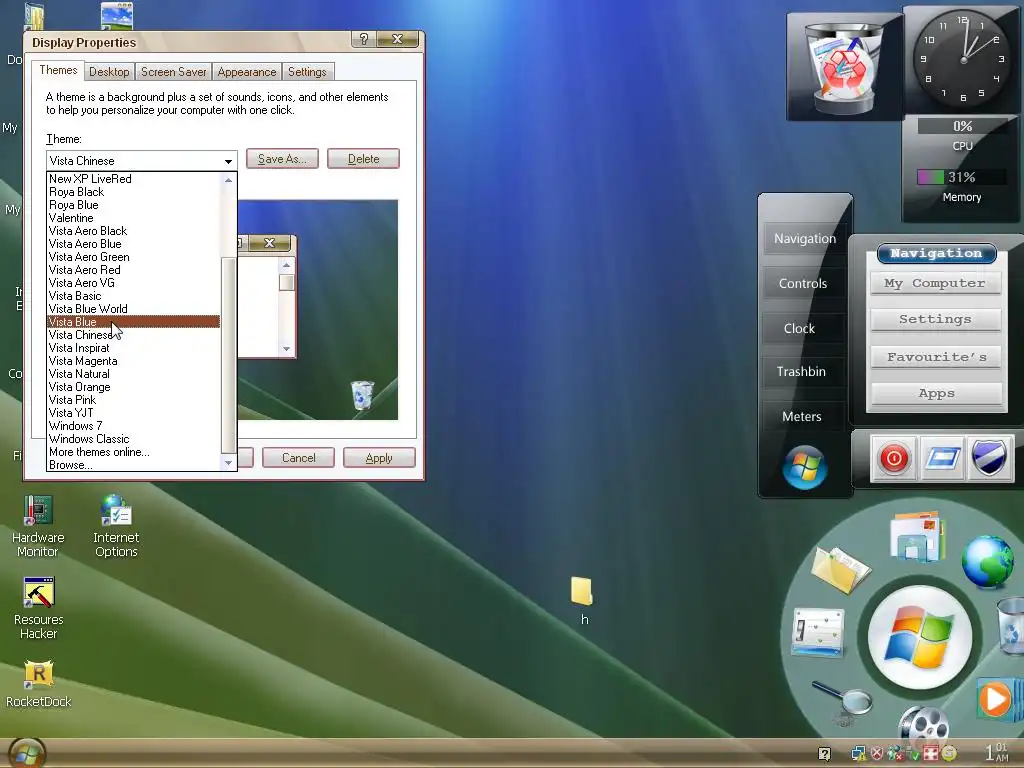The image size is (1024, 768).
Task: Switch to the Desktop tab
Action: [109, 72]
